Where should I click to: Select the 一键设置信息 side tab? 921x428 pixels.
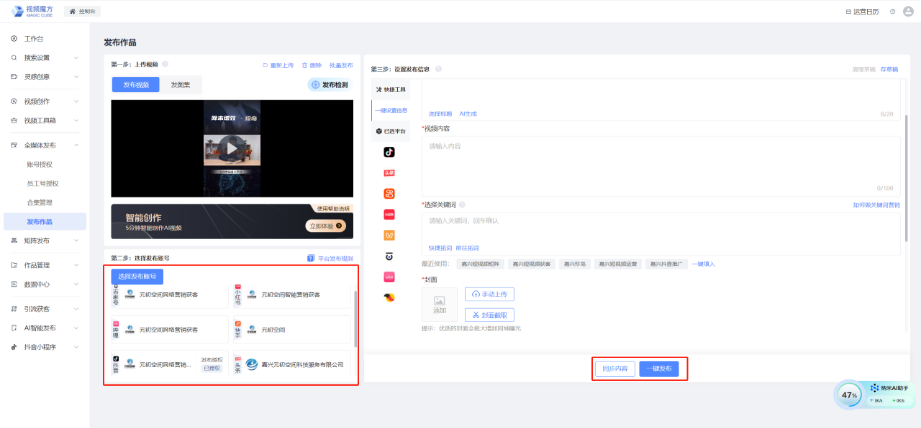coord(391,110)
